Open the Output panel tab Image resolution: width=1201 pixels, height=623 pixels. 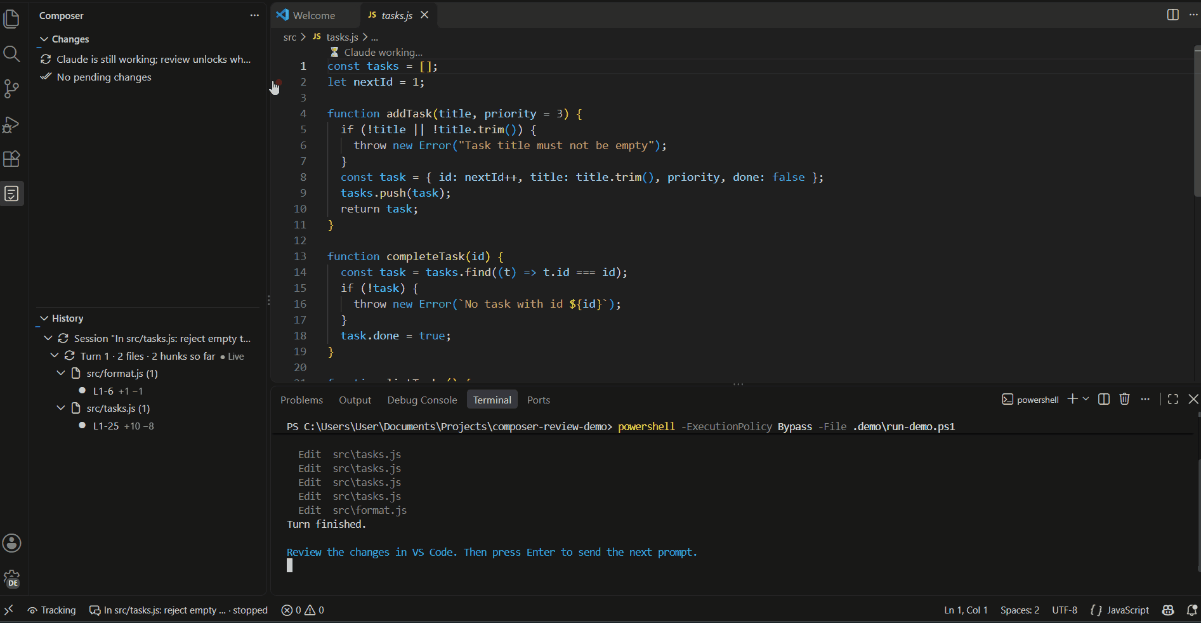tap(355, 400)
